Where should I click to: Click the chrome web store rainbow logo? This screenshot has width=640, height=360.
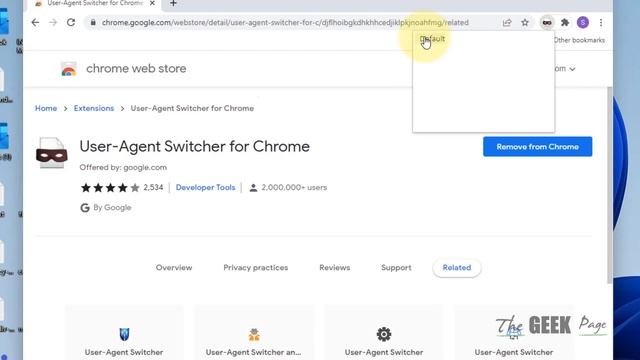69,69
